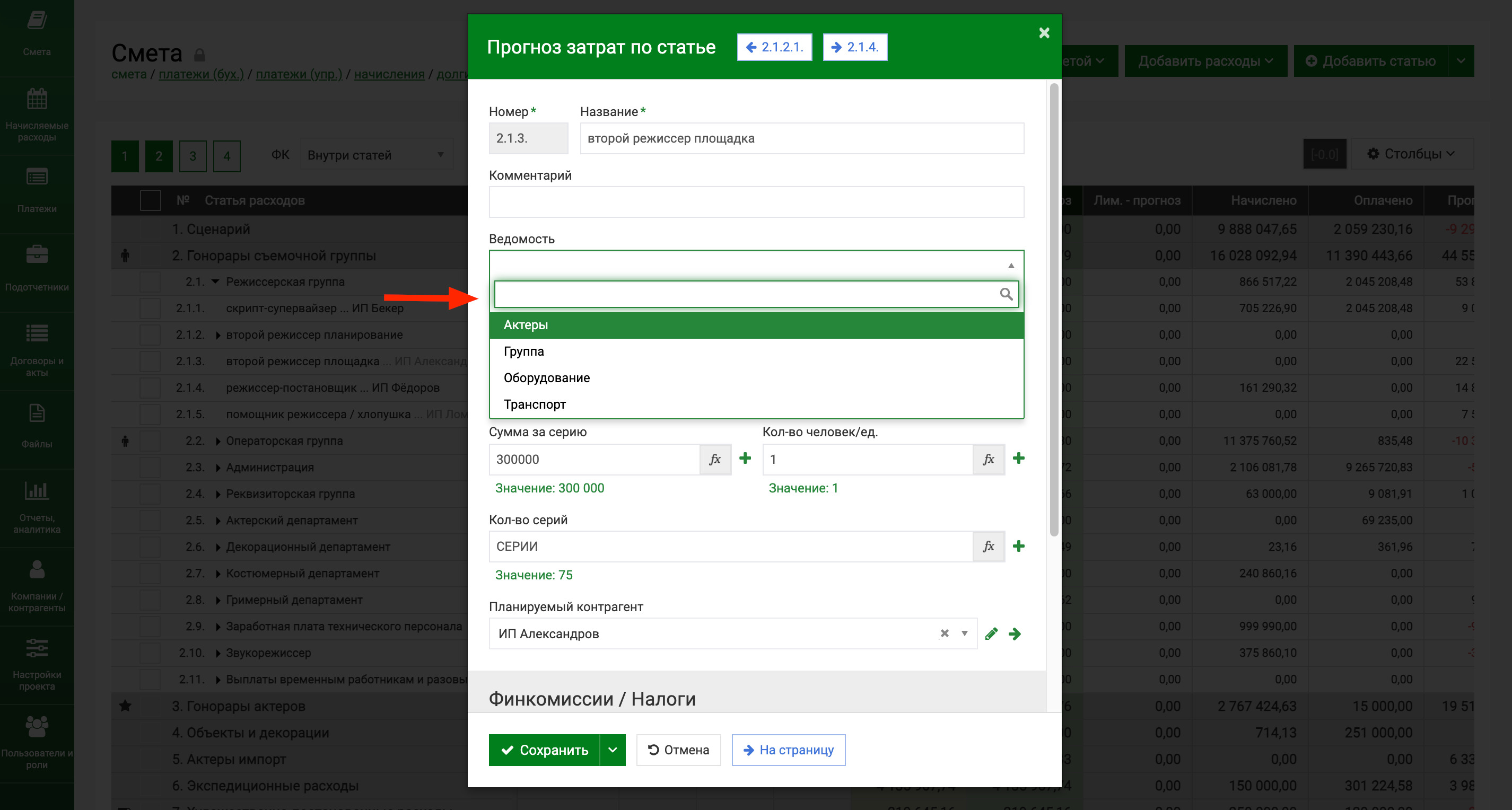
Task: Select Группа in the Ведомость list
Action: (756, 351)
